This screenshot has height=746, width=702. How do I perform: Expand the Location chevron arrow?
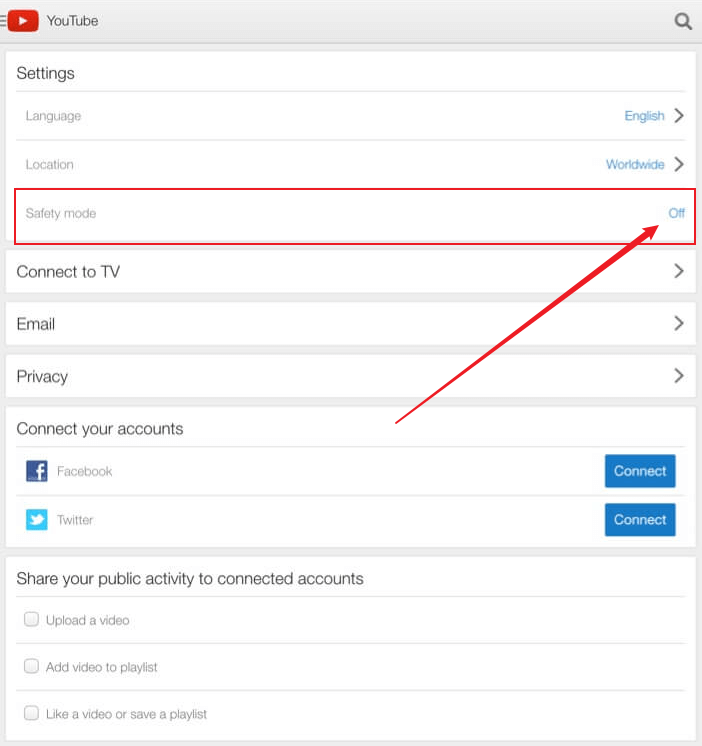click(679, 164)
